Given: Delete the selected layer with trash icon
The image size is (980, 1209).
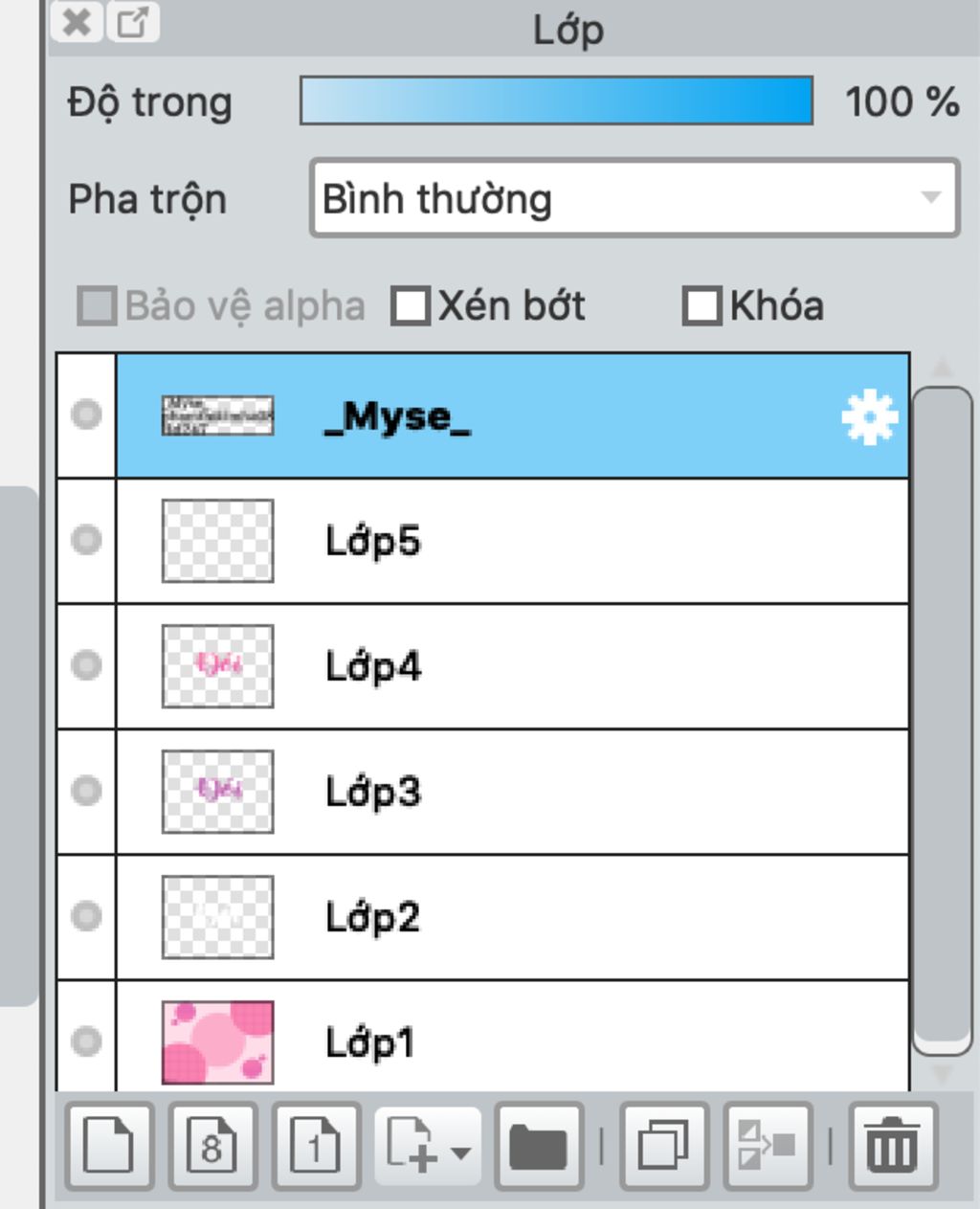Looking at the screenshot, I should (892, 1146).
